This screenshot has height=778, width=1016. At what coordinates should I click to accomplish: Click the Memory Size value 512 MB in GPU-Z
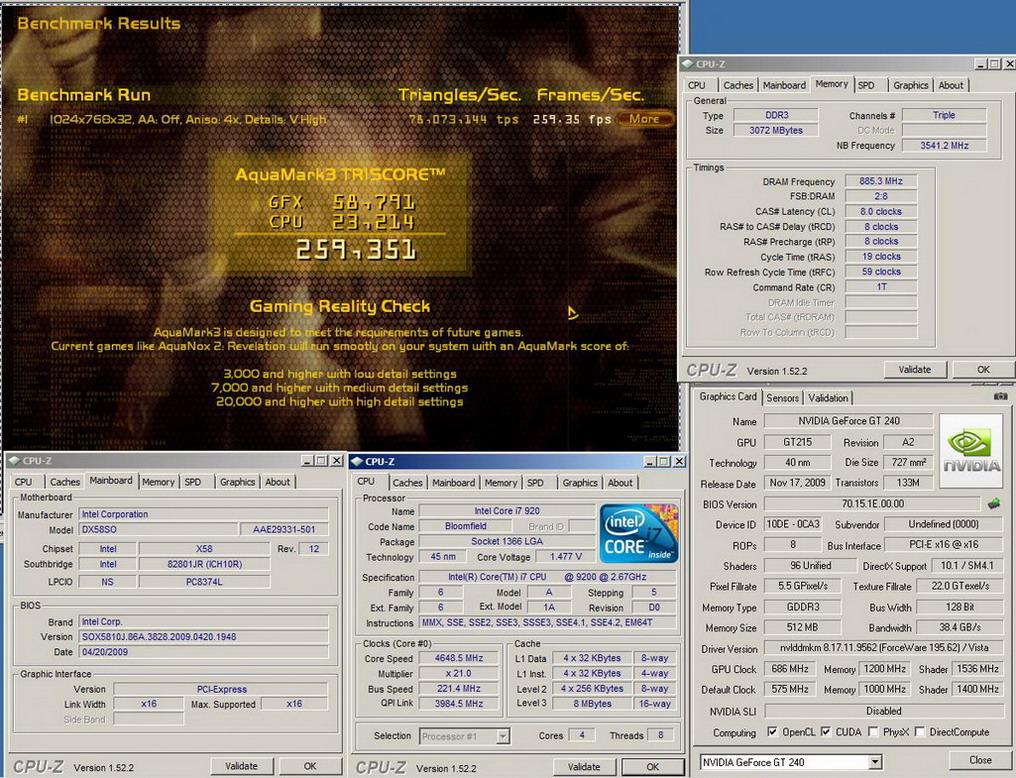pyautogui.click(x=802, y=627)
